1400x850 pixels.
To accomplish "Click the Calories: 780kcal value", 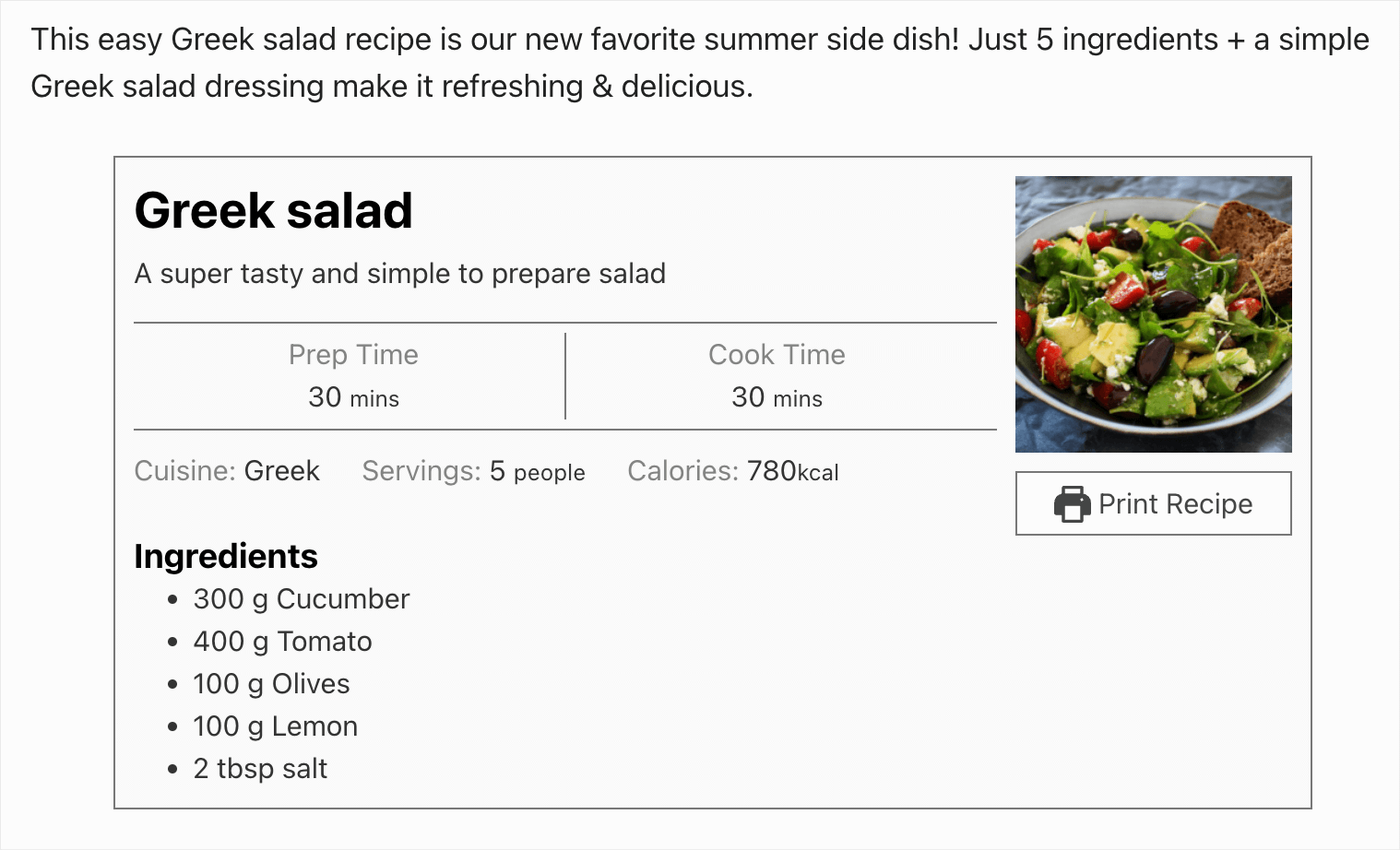I will (x=732, y=471).
